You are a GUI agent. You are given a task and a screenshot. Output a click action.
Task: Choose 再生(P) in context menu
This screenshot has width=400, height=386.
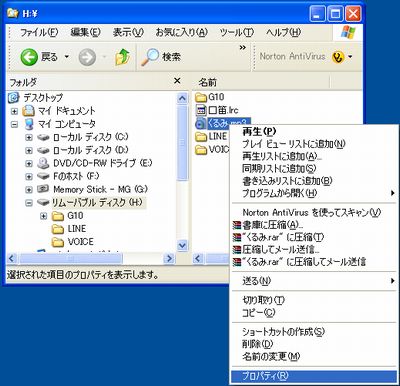coord(314,132)
